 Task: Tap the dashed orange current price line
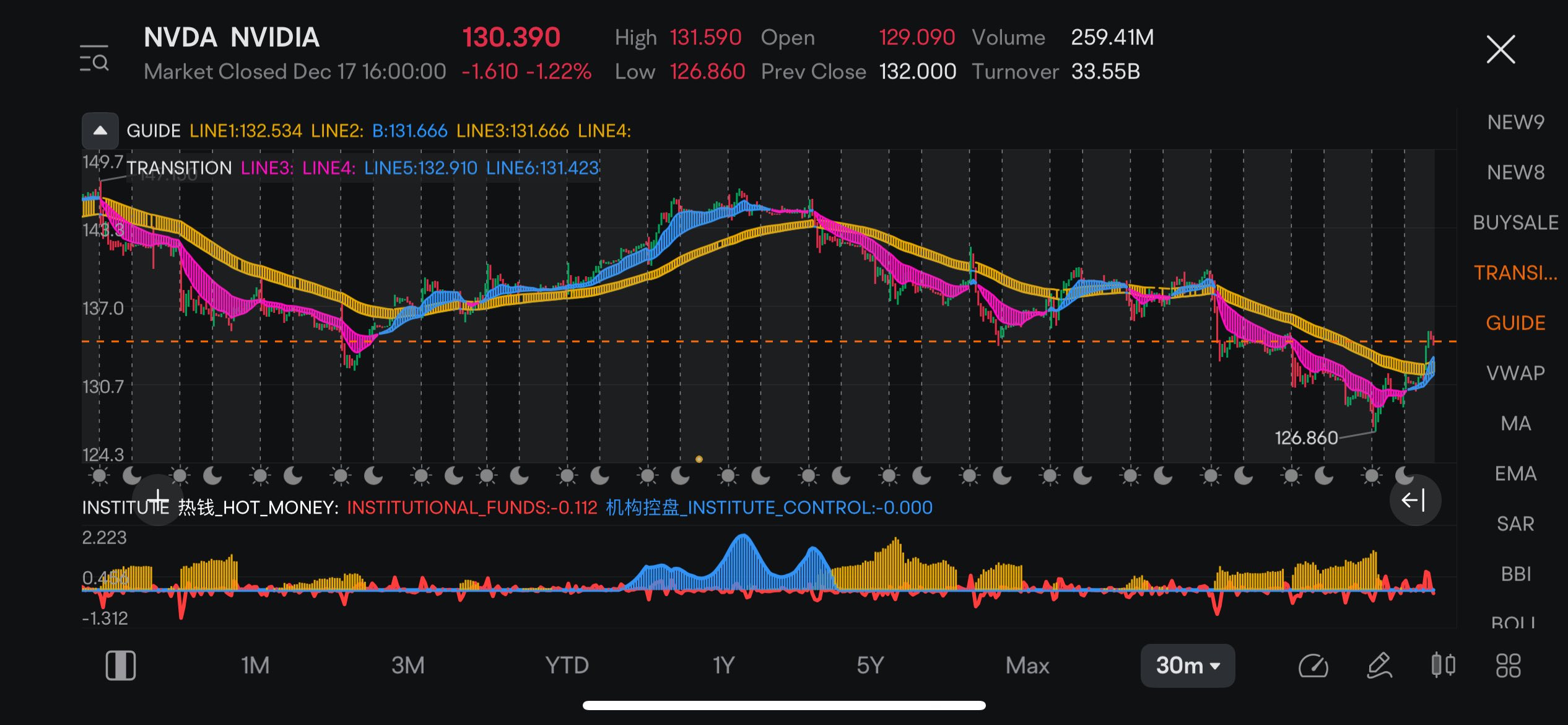tap(769, 341)
